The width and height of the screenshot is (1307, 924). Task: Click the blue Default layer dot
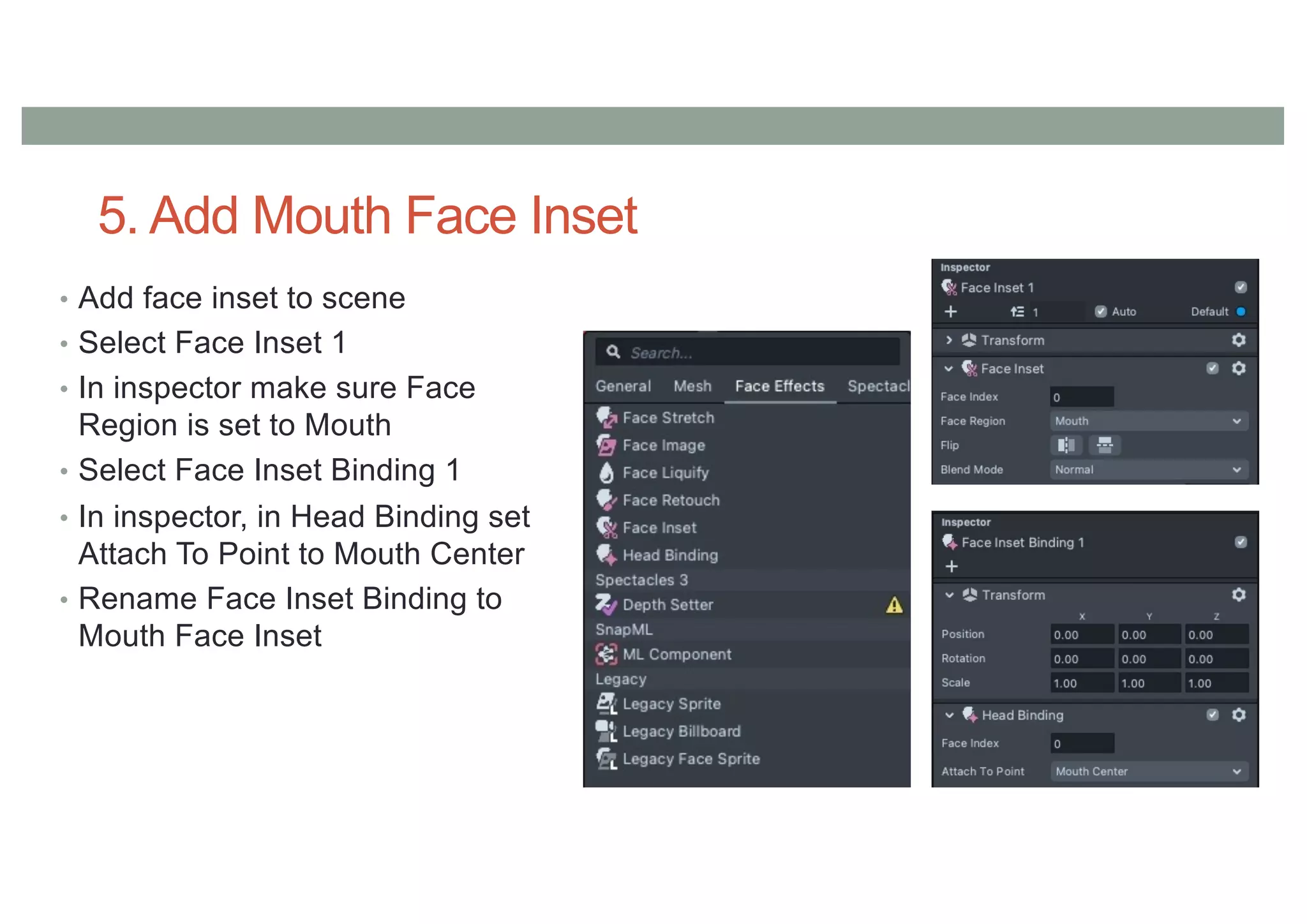(1241, 311)
